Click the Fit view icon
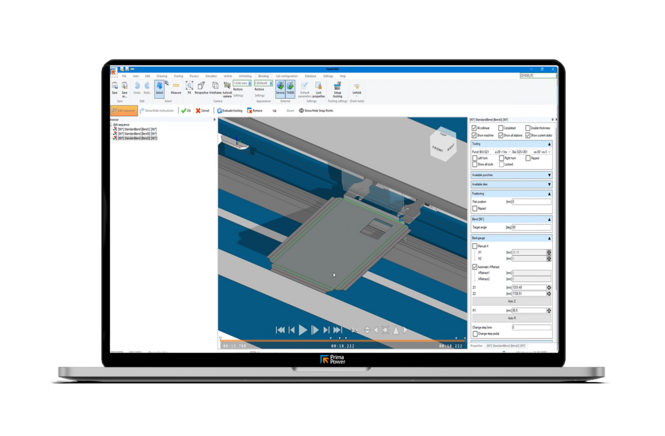The image size is (665, 436). (189, 87)
